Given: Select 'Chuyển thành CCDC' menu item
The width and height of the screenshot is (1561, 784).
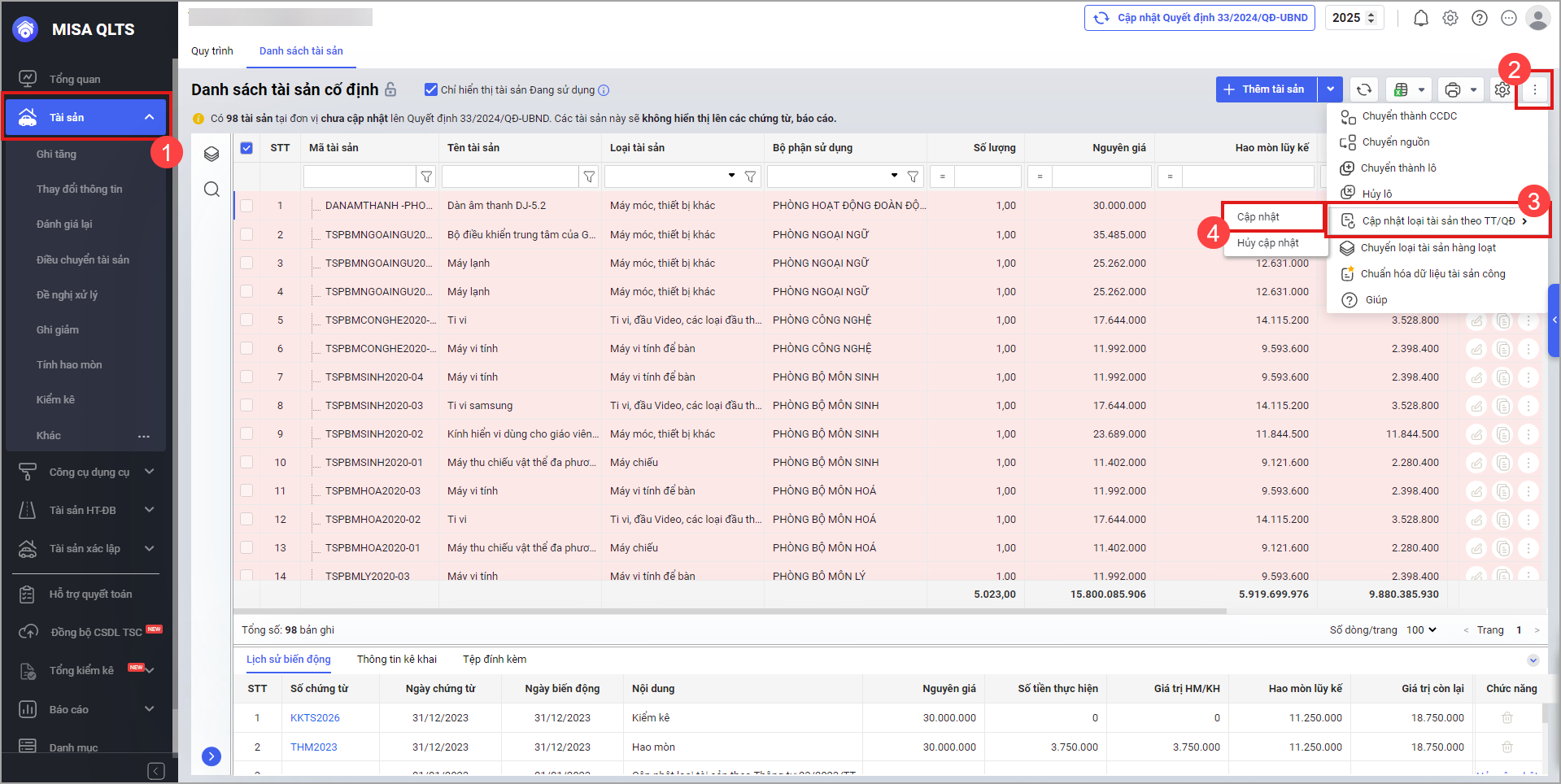Looking at the screenshot, I should (1409, 116).
